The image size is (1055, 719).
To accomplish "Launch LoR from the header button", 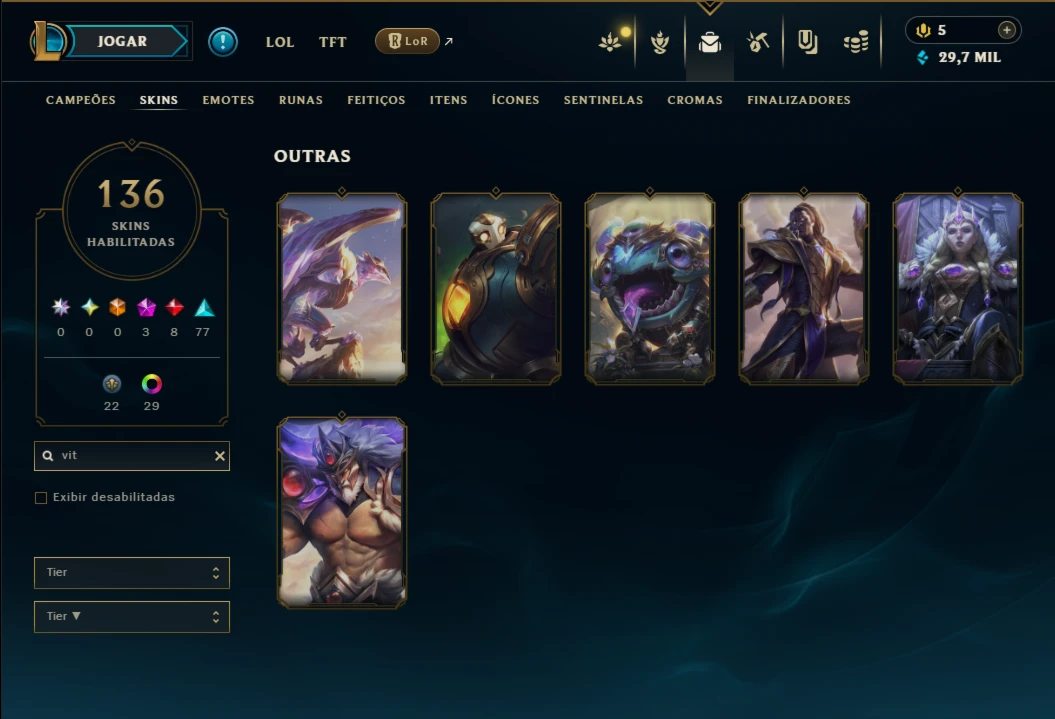I will click(x=407, y=42).
